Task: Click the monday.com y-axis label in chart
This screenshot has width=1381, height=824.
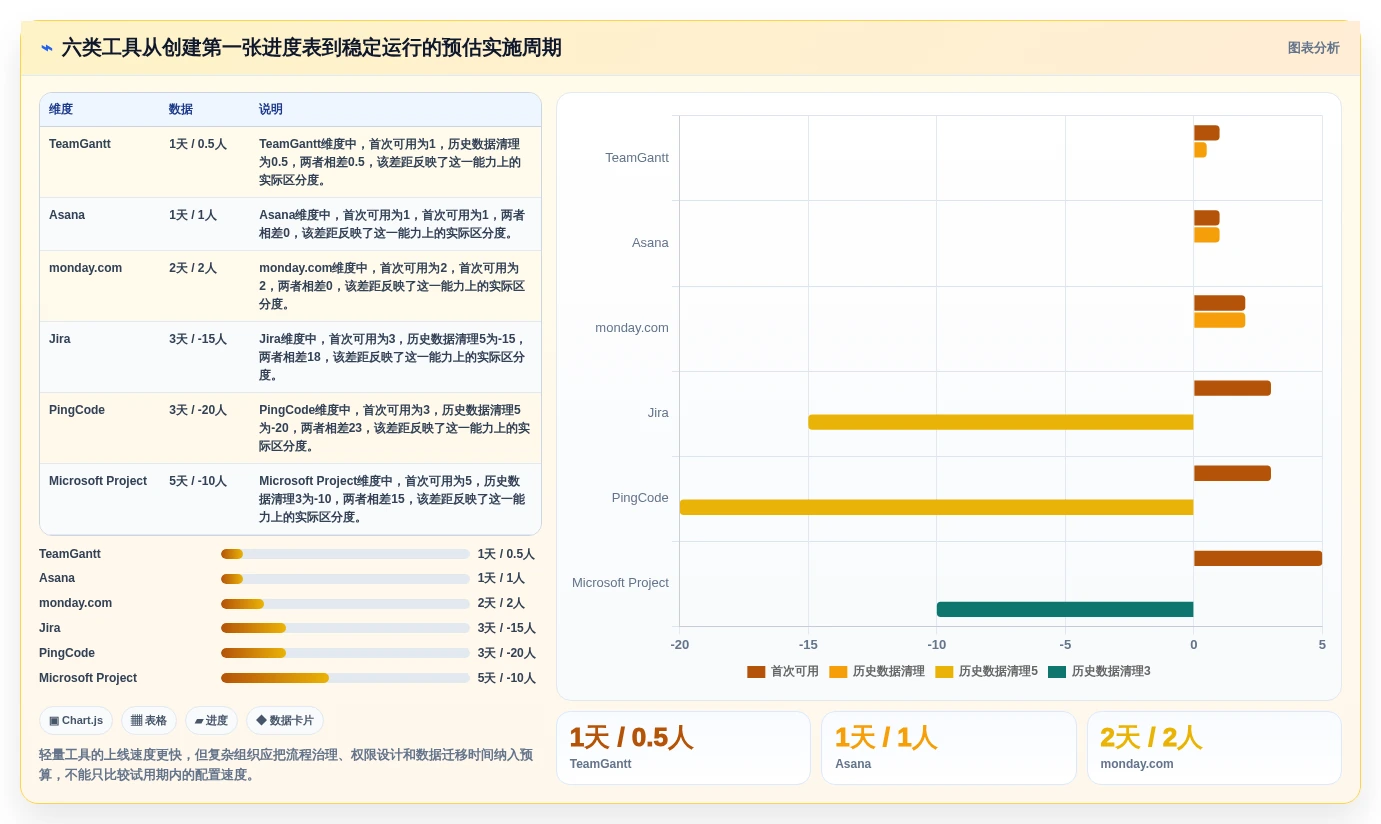Action: tap(632, 328)
